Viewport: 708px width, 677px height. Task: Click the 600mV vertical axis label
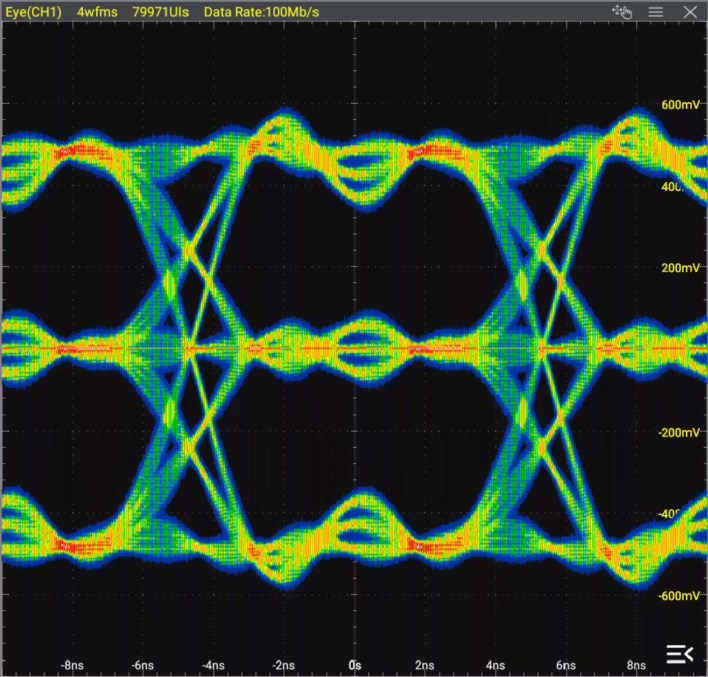coord(680,105)
